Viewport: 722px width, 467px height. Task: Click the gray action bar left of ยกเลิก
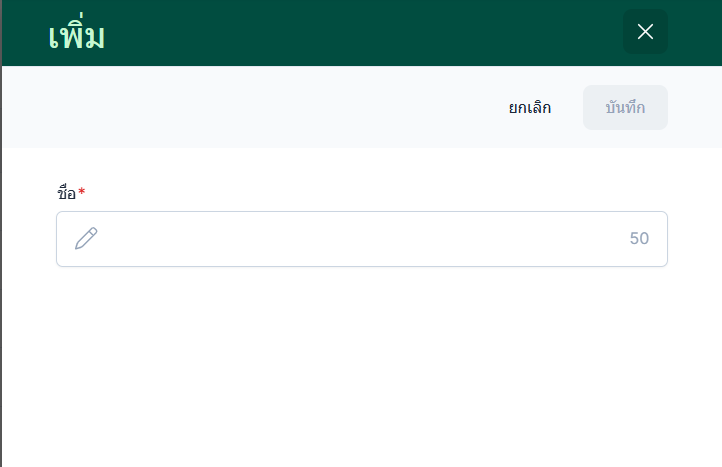(x=250, y=108)
